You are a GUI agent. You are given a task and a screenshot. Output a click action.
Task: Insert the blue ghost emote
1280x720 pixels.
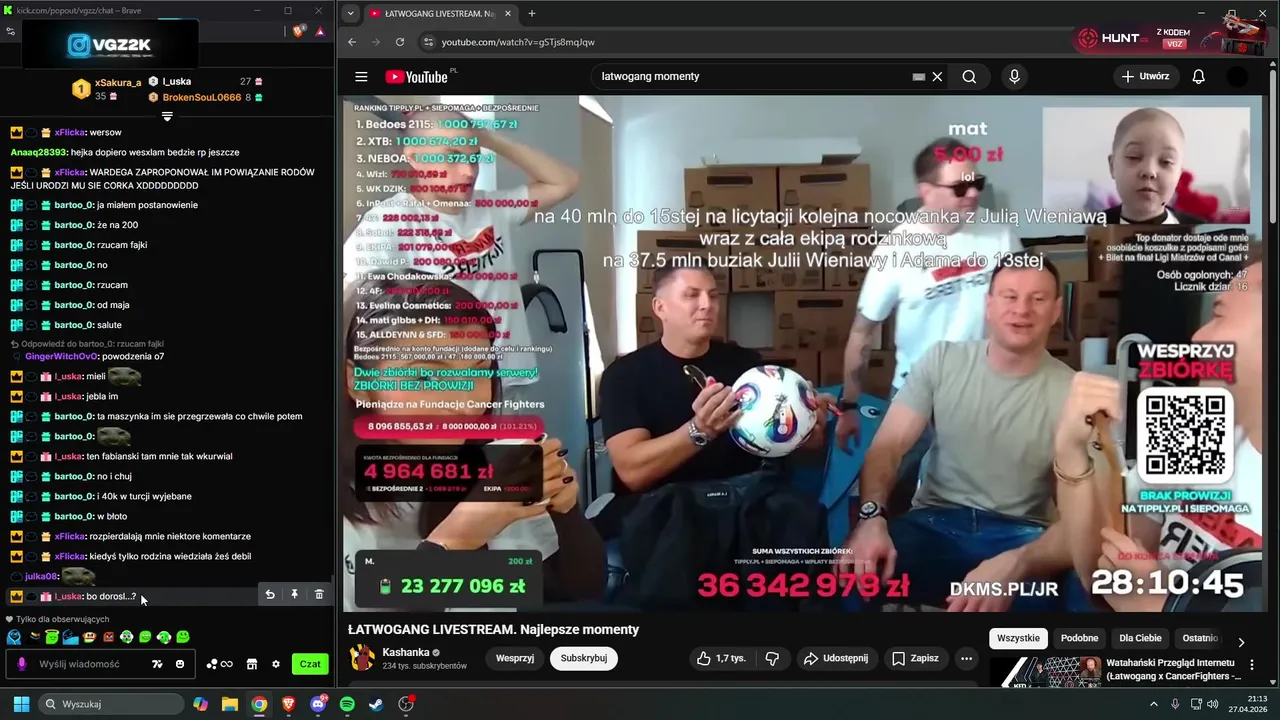tap(14, 637)
